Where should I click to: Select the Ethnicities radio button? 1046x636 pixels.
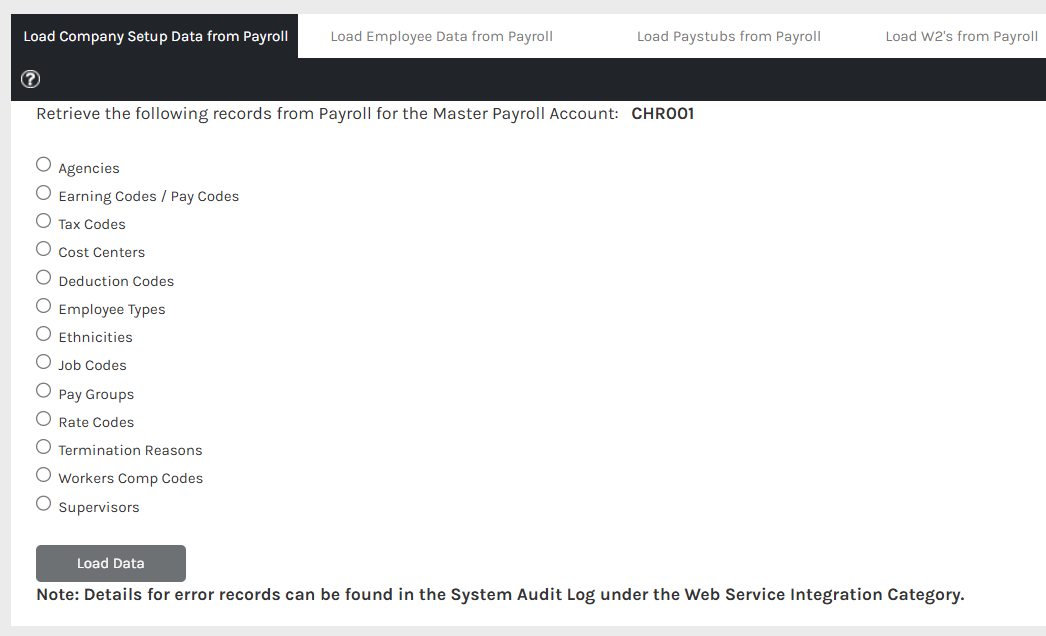pos(43,334)
